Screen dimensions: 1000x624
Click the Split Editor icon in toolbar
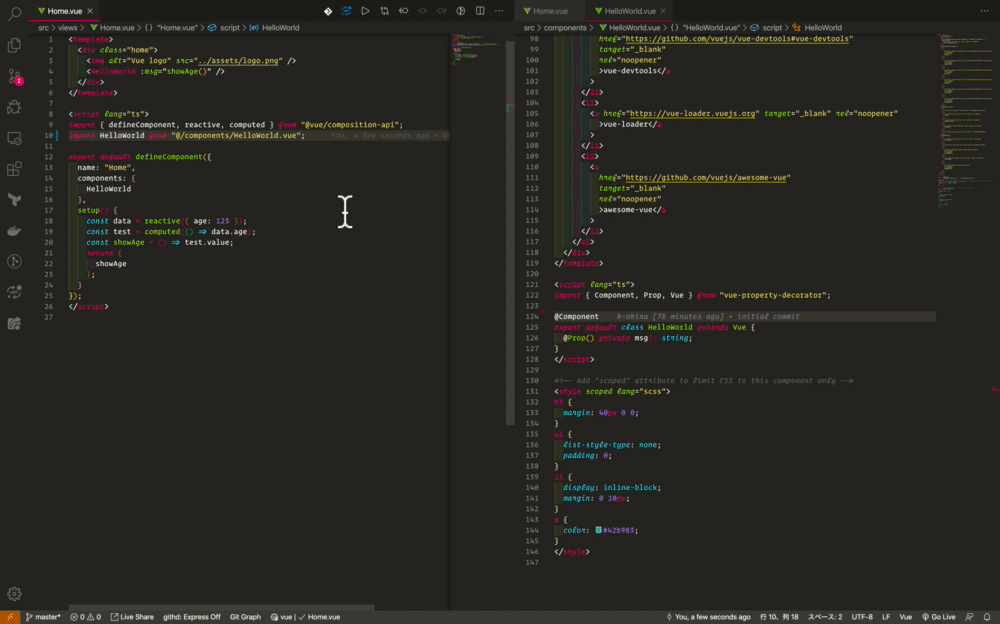[480, 11]
